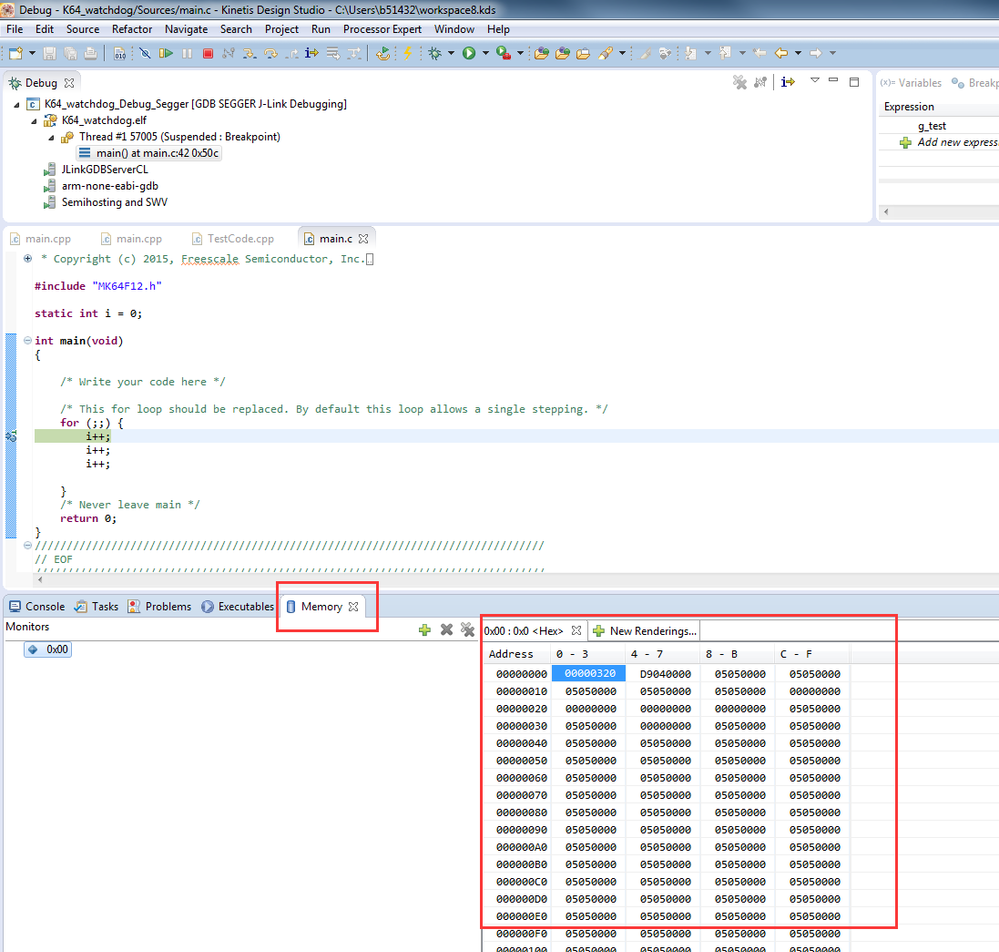Click Remove All Terminated Launches icon in Debug view
This screenshot has height=952, width=999.
click(740, 82)
